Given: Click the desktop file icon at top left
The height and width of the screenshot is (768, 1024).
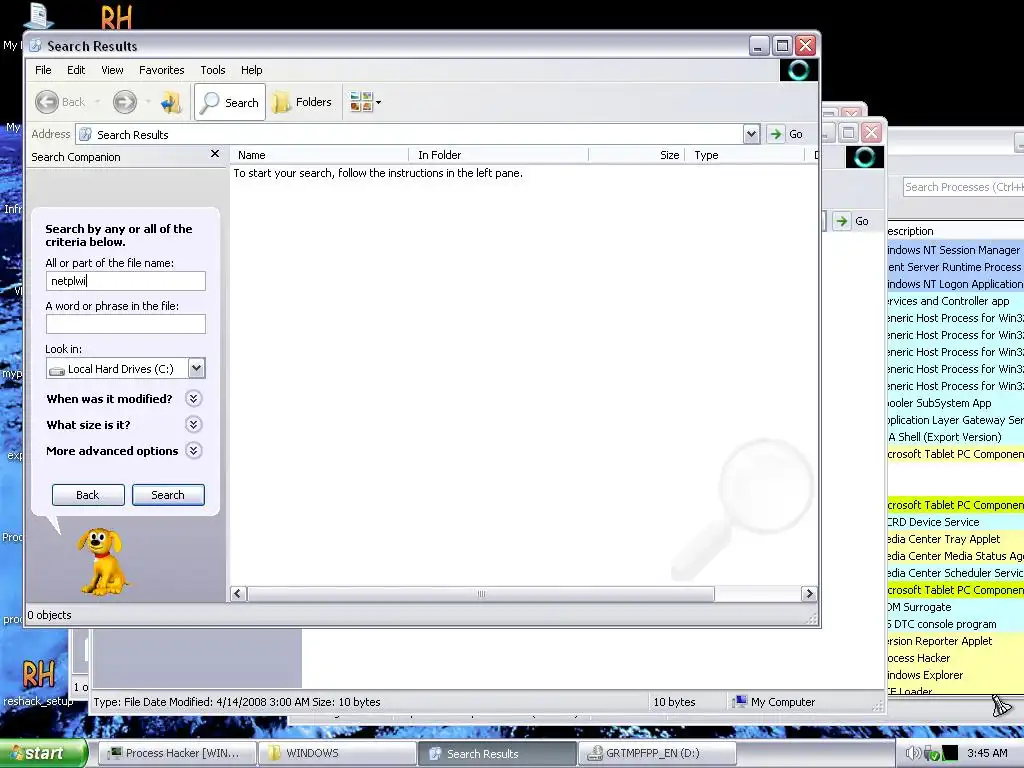Looking at the screenshot, I should point(38,16).
